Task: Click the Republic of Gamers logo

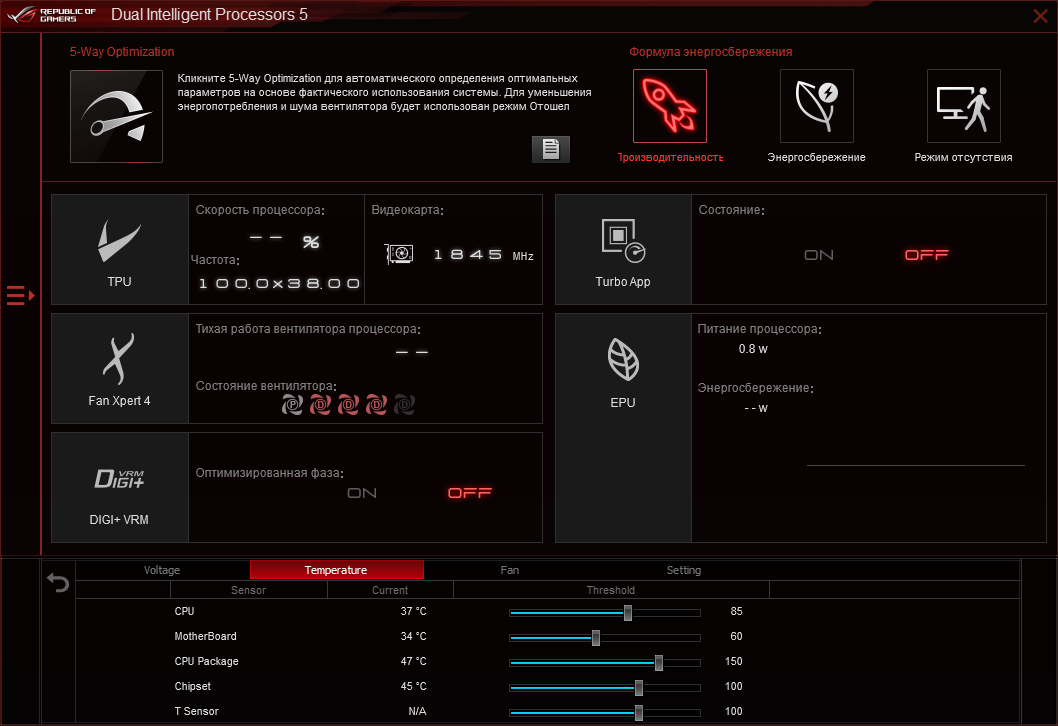Action: [51, 15]
